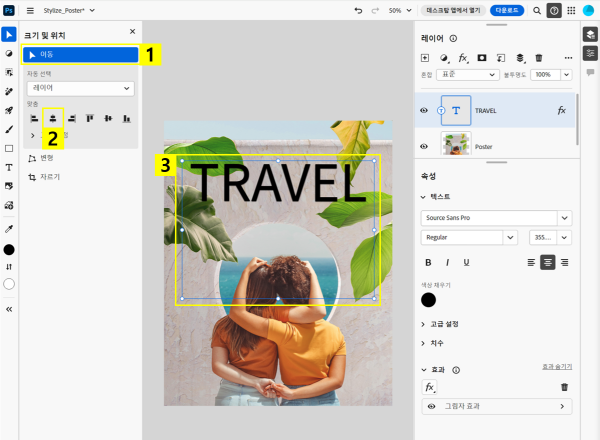Select the Move tool in the left toolbar

9,34
